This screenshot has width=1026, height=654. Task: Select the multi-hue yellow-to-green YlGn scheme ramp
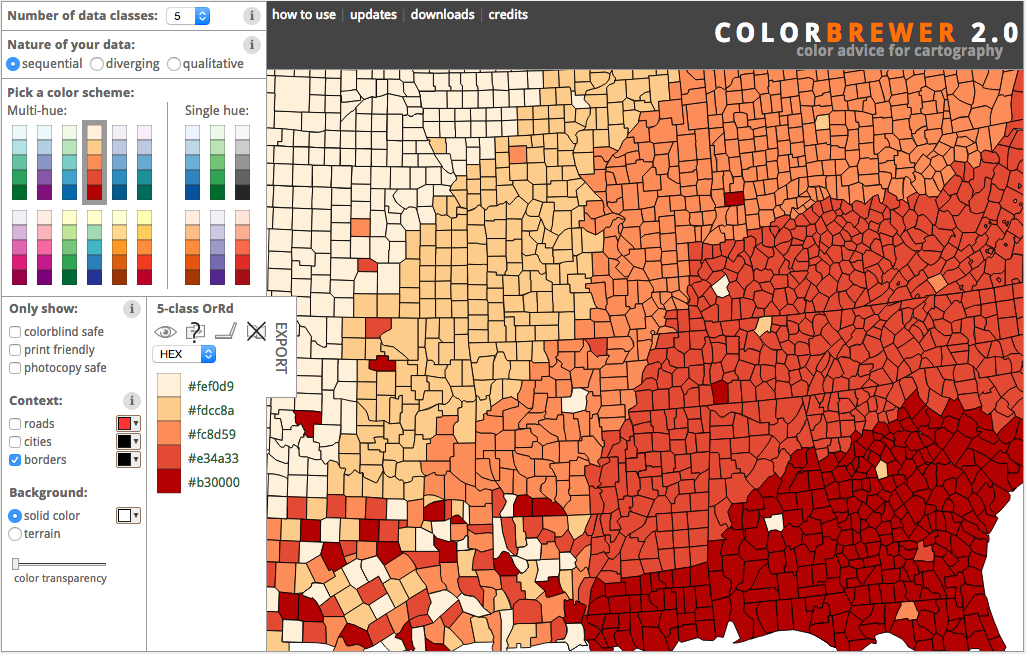pos(69,247)
